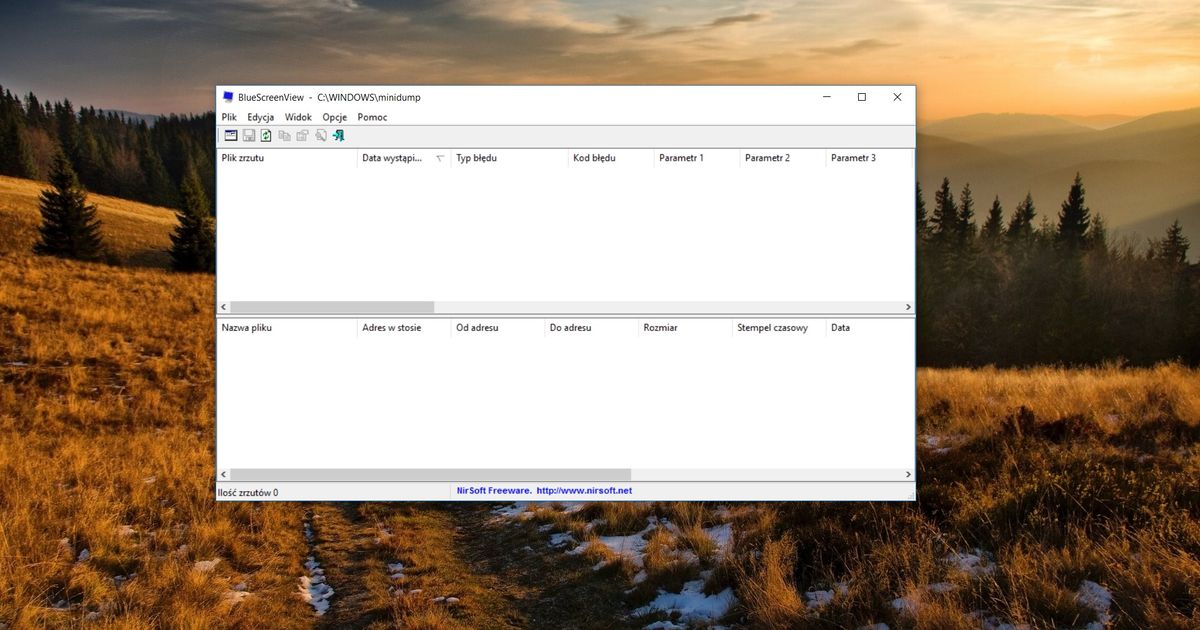Open Advanced Options via toolbar icon
1200x630 pixels.
coord(231,135)
